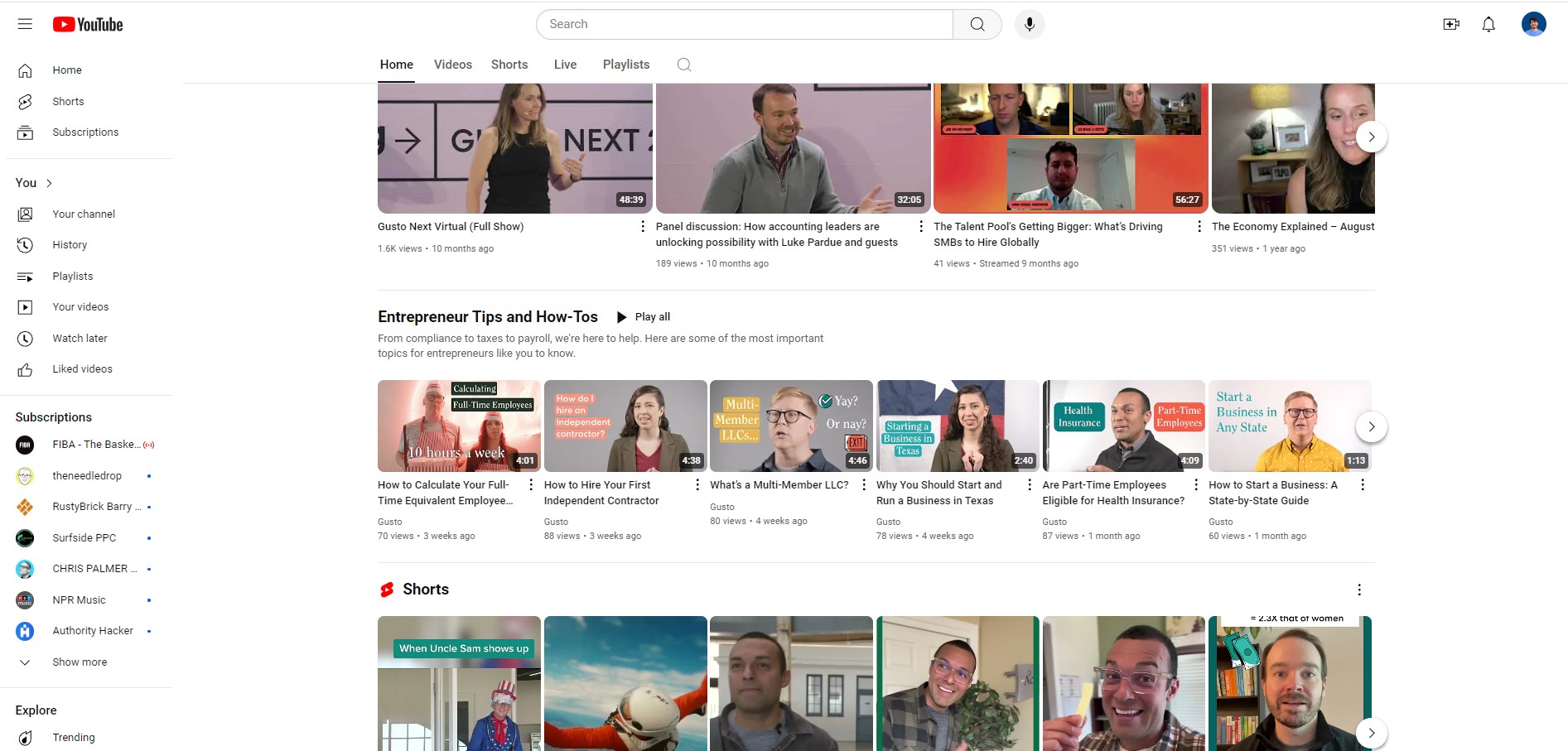Switch to the Playlists tab

point(626,65)
